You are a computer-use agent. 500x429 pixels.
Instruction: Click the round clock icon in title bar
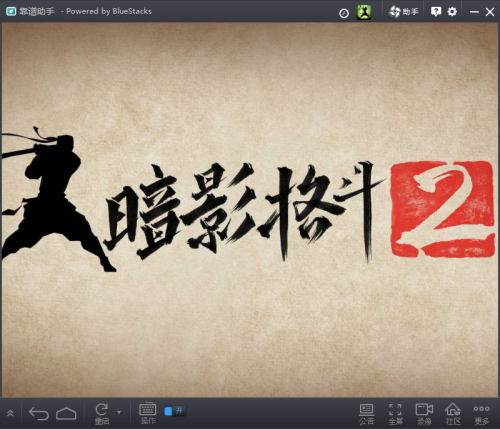344,13
